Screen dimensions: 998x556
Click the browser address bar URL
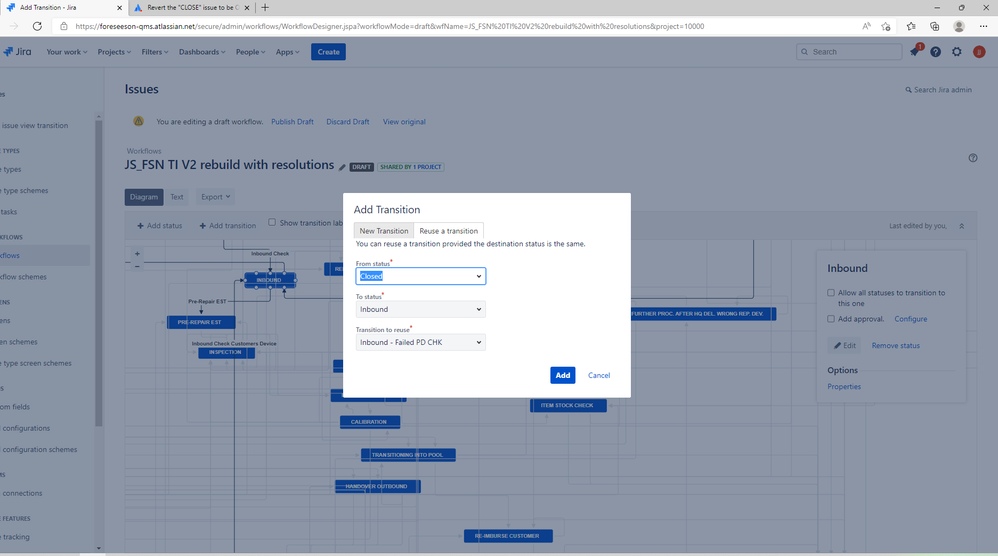(390, 26)
